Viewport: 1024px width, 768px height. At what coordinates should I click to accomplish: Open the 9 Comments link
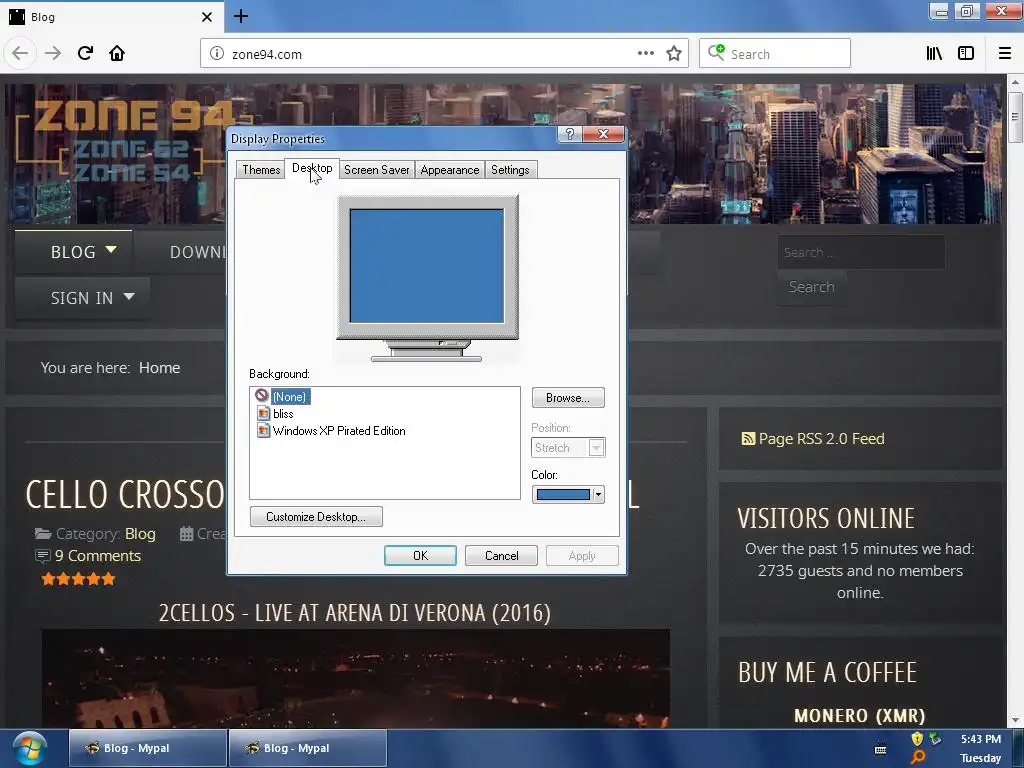98,556
